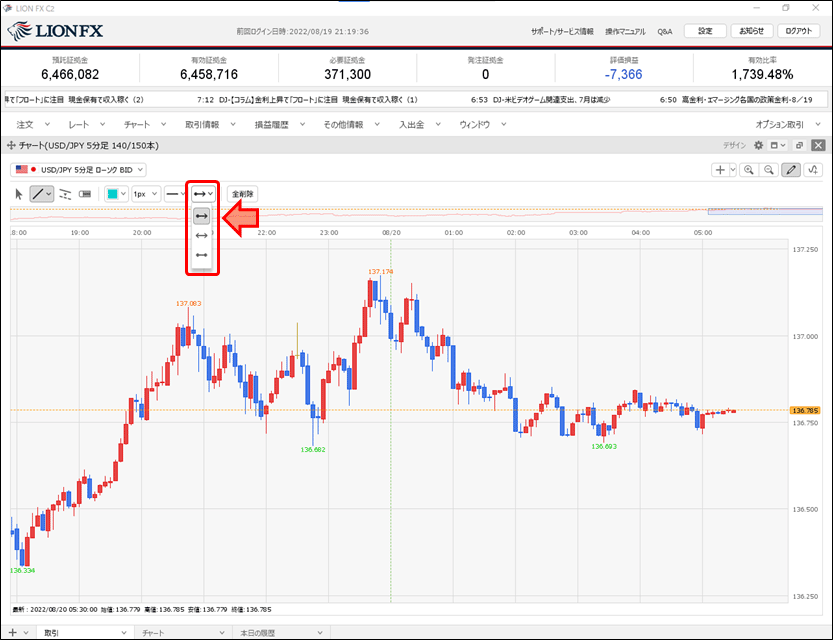Pick the both-ends bold arrow option
The image size is (833, 640).
tap(201, 216)
